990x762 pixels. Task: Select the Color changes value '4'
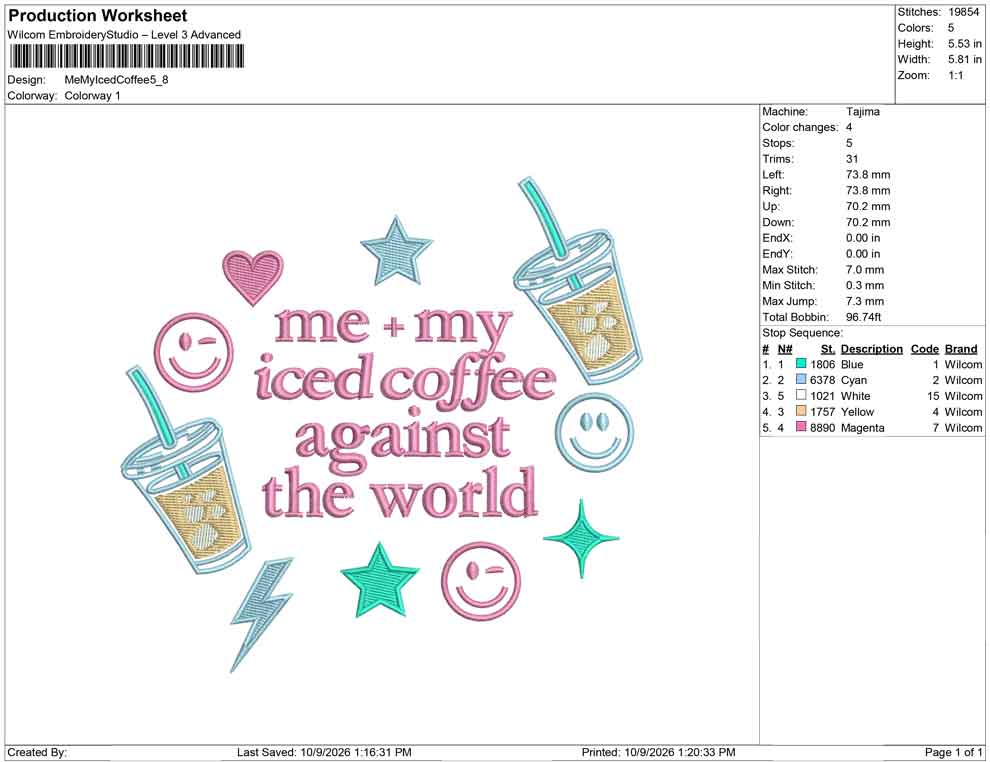(849, 128)
